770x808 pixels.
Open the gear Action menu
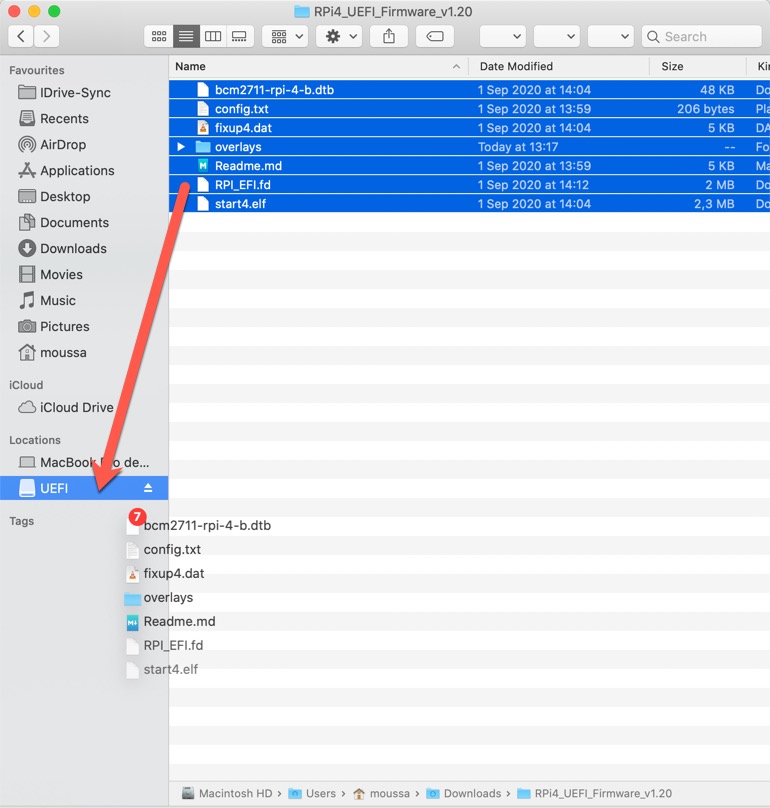click(339, 37)
